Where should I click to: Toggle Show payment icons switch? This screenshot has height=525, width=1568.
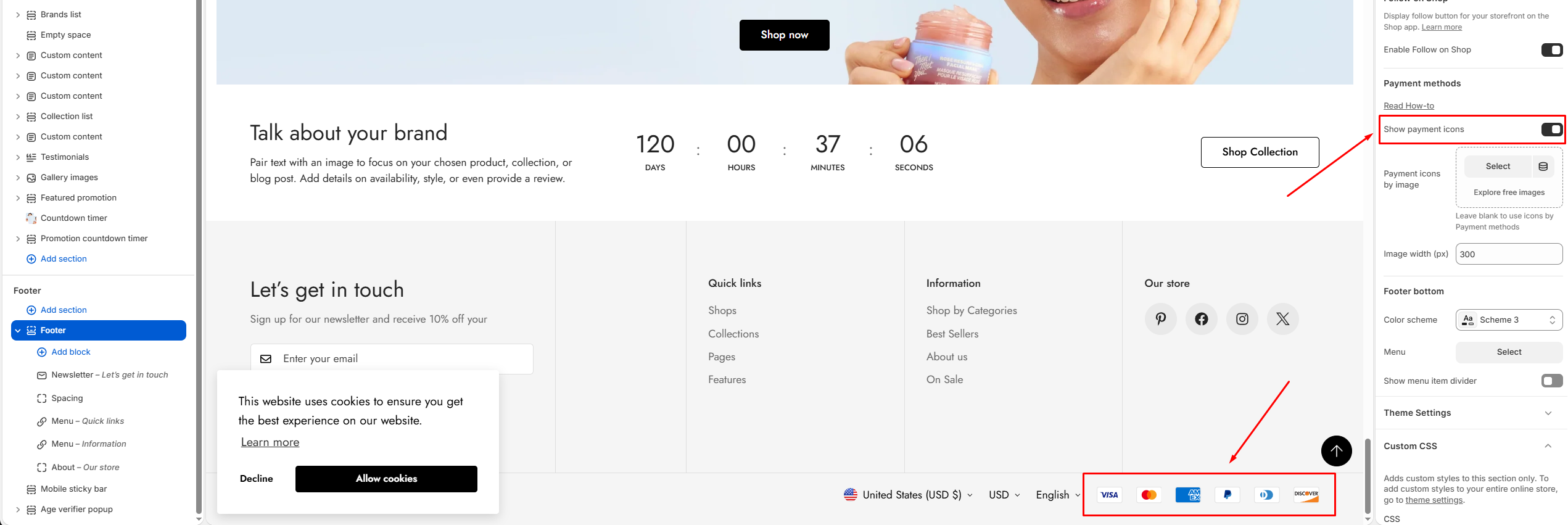click(1551, 130)
